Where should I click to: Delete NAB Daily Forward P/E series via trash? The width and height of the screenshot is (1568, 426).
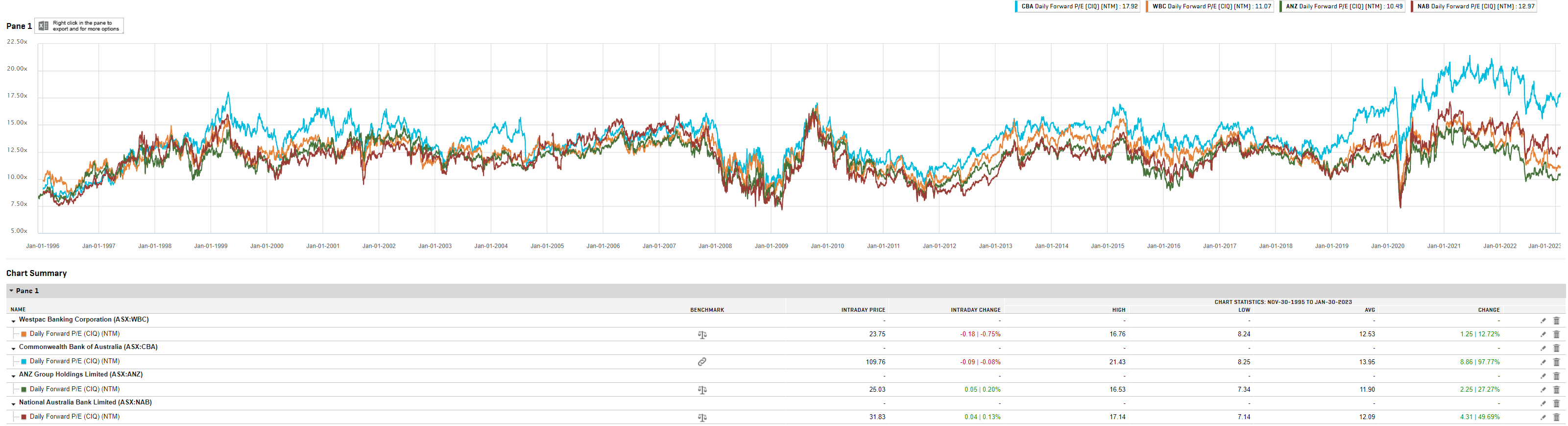[1556, 418]
